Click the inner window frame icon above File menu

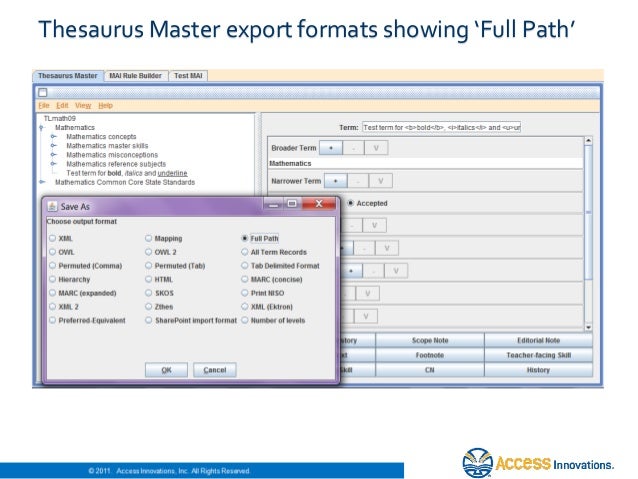click(43, 93)
